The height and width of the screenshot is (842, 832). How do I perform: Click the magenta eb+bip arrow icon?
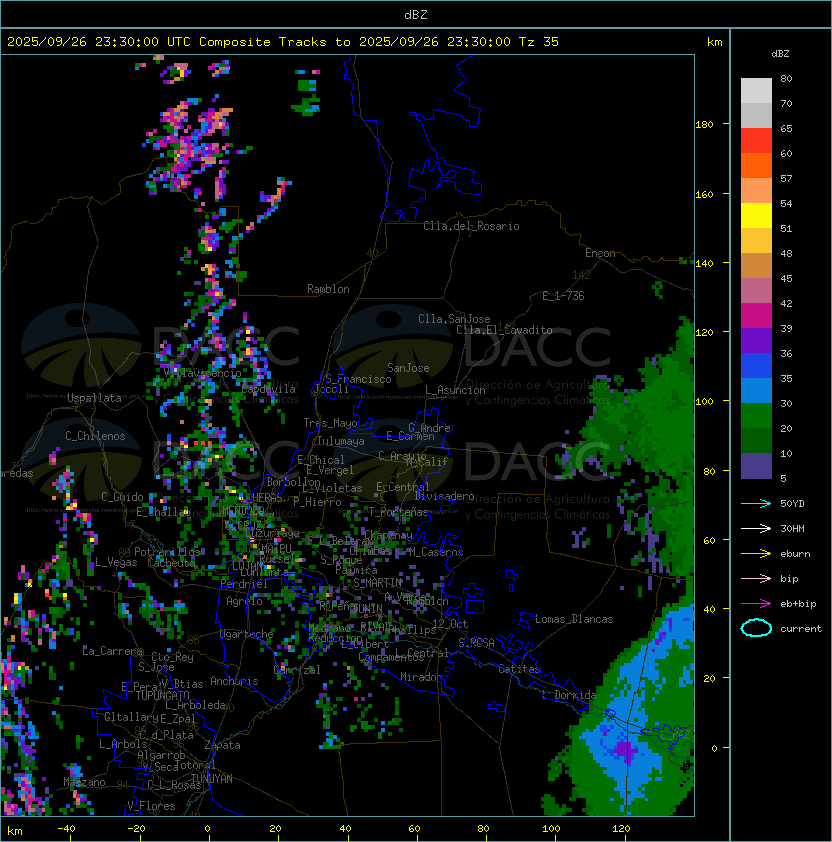756,604
